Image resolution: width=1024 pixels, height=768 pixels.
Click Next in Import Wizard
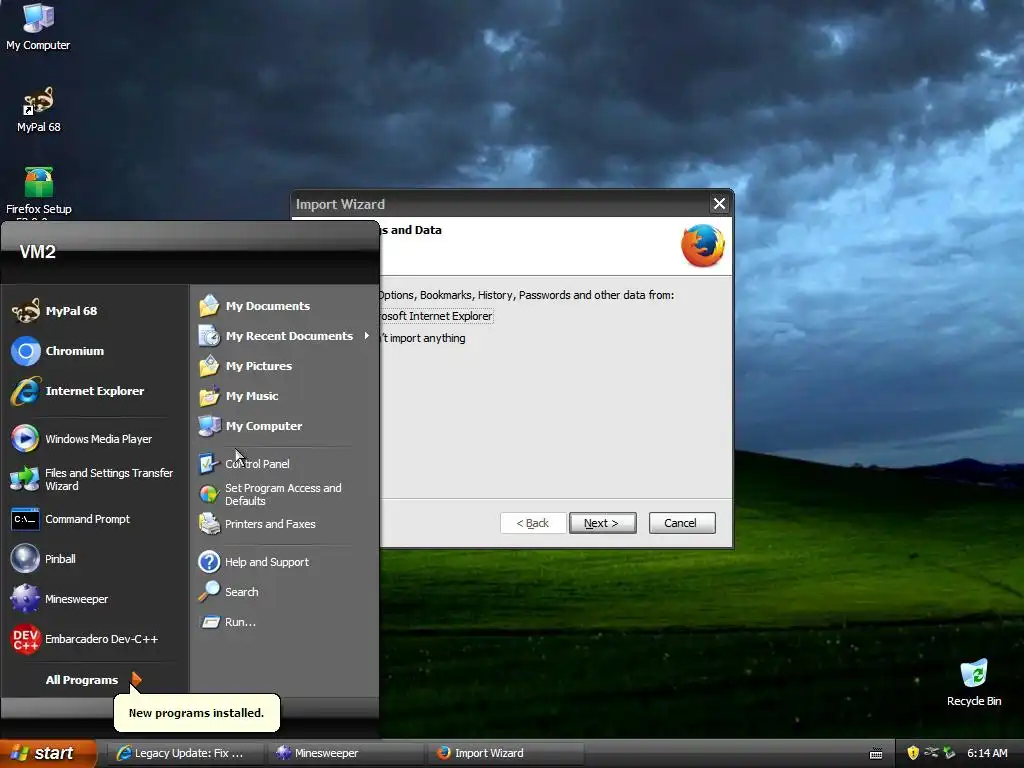pyautogui.click(x=602, y=523)
